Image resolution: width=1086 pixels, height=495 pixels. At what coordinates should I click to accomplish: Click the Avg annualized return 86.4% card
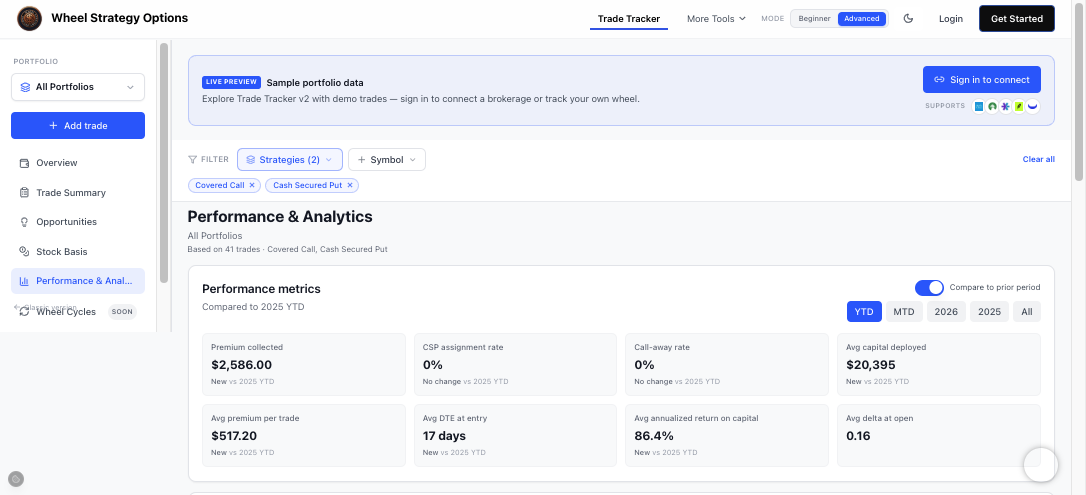point(727,435)
